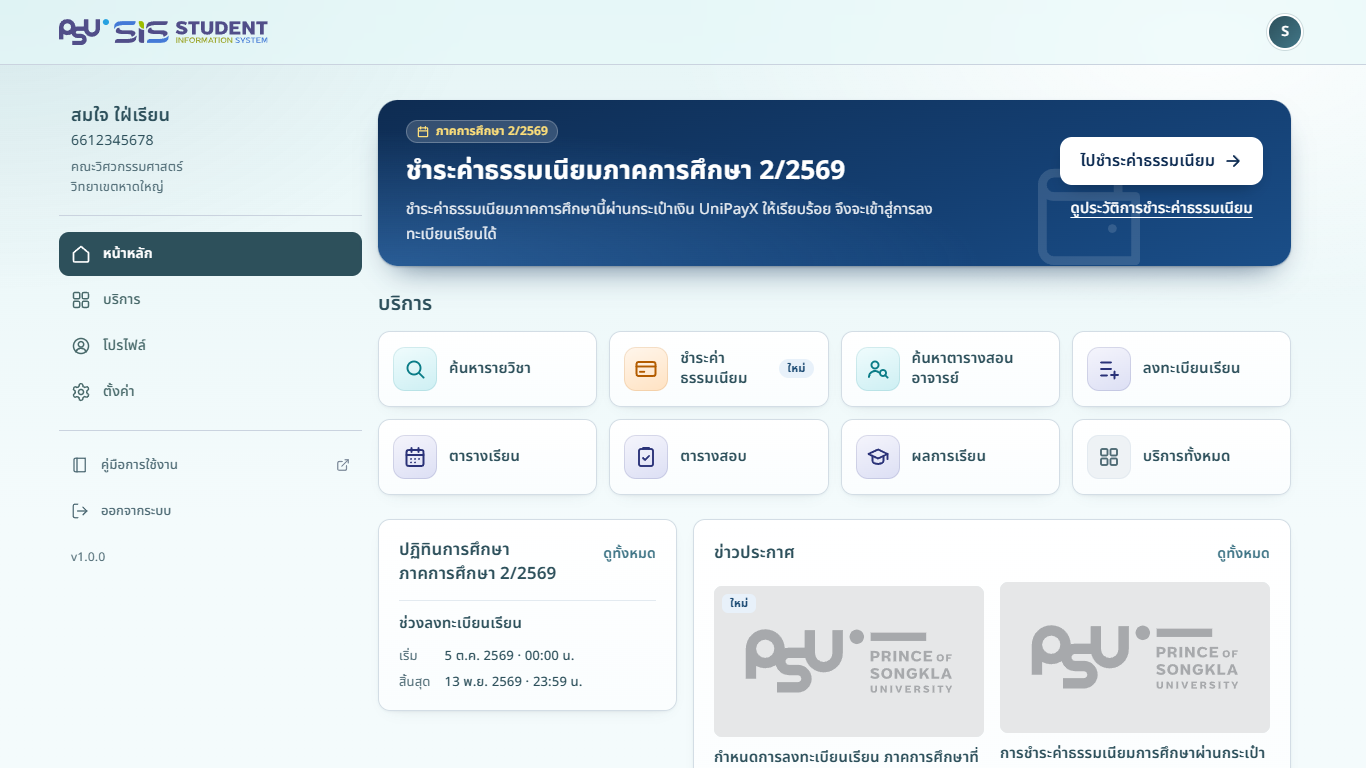Click the person search icon on ค้นหาตารางสอนอาจารย์
Image resolution: width=1366 pixels, height=768 pixels.
click(878, 369)
